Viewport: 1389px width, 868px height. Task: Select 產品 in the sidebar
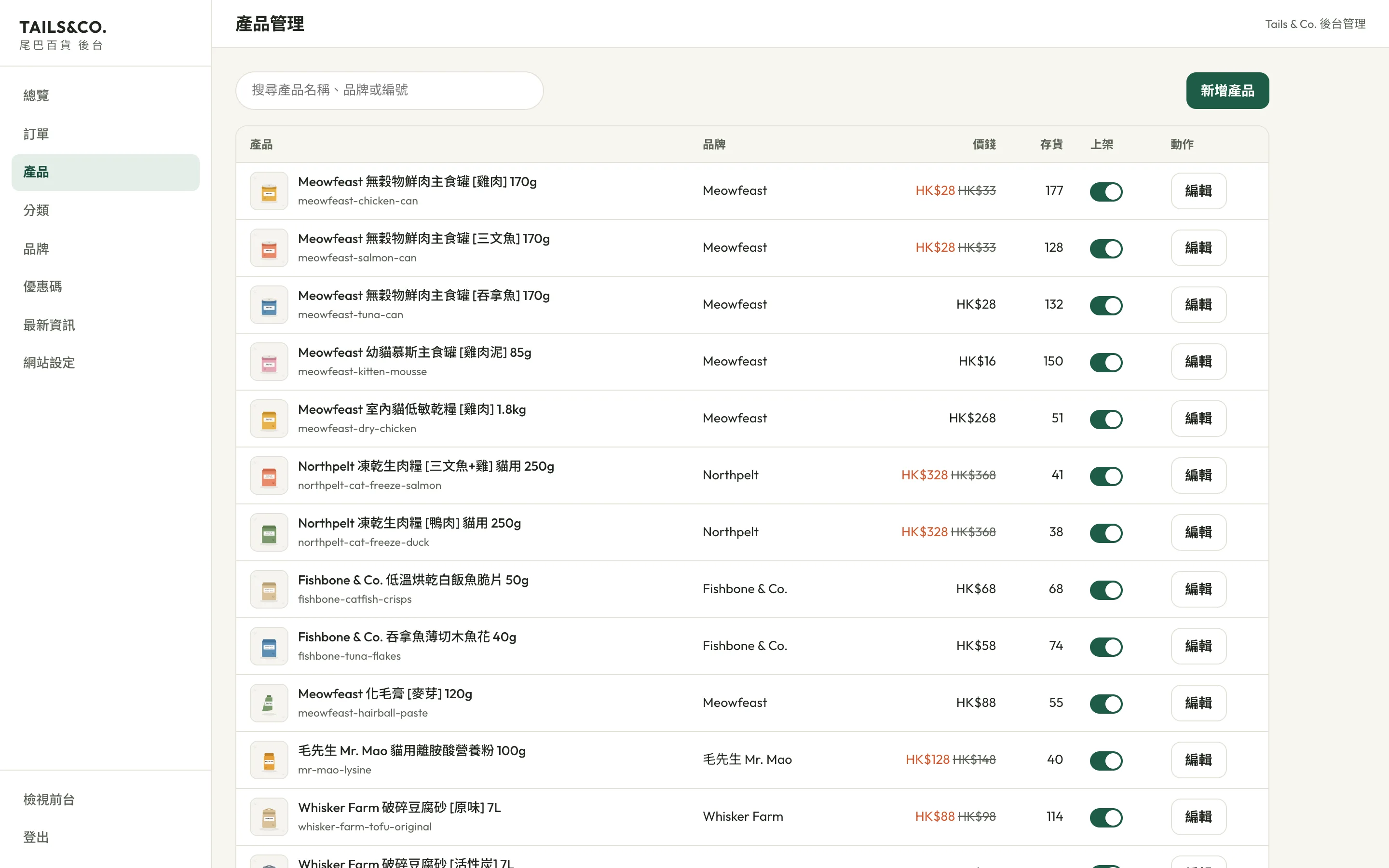[106, 172]
